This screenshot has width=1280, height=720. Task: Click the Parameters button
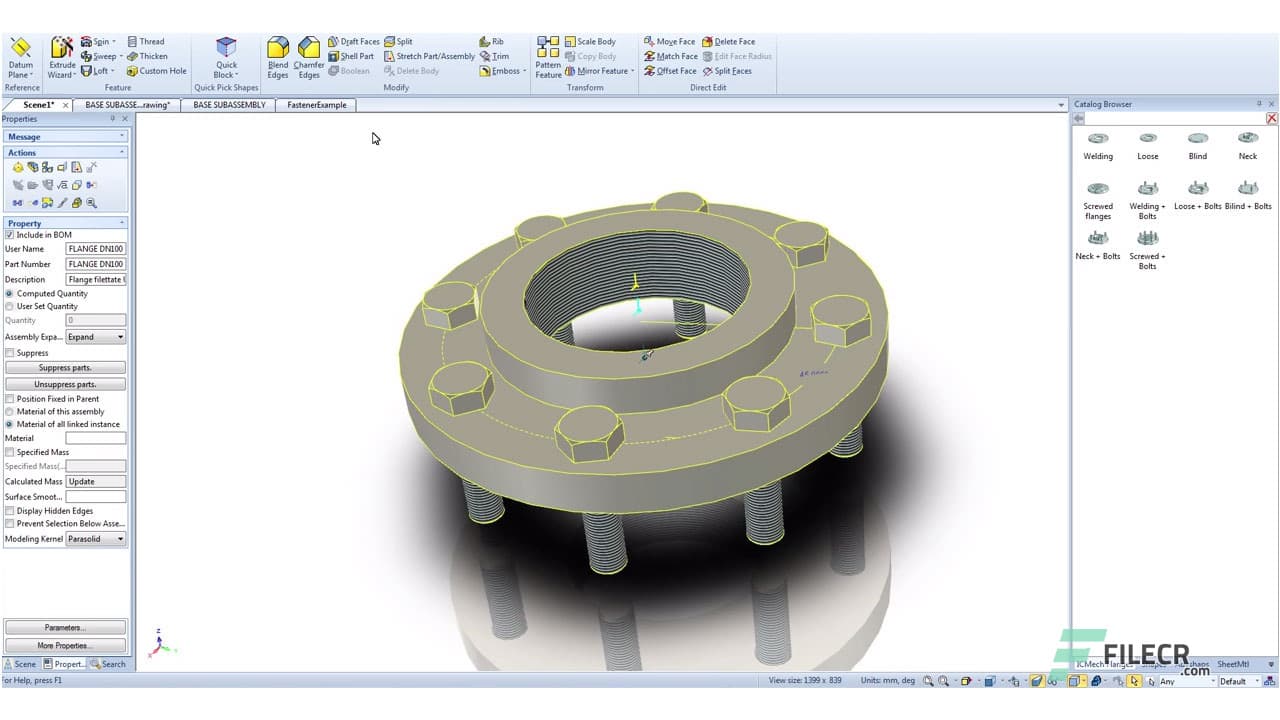tap(65, 627)
